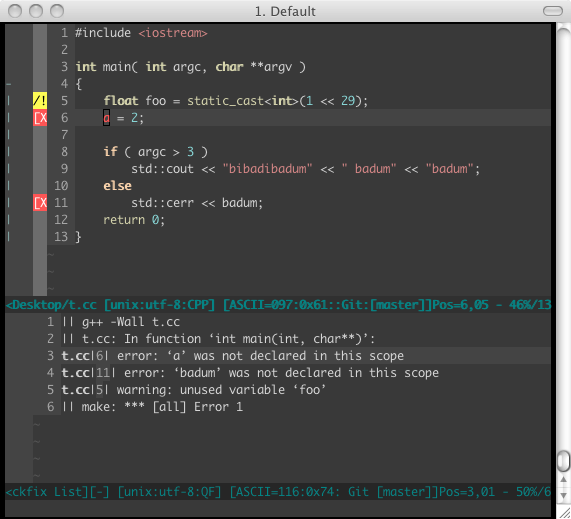Collapse the fold marker at line 4

pos(9,84)
